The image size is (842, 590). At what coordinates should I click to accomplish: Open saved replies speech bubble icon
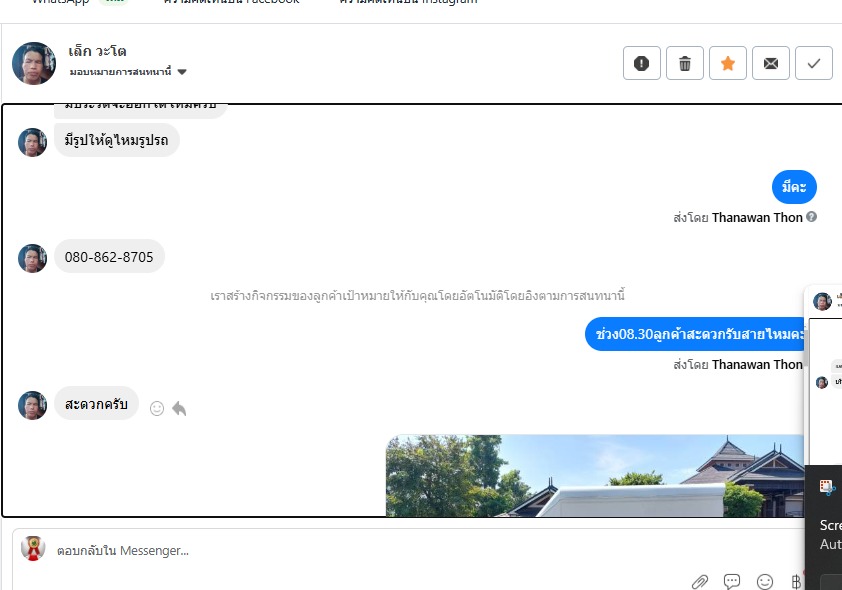(732, 581)
